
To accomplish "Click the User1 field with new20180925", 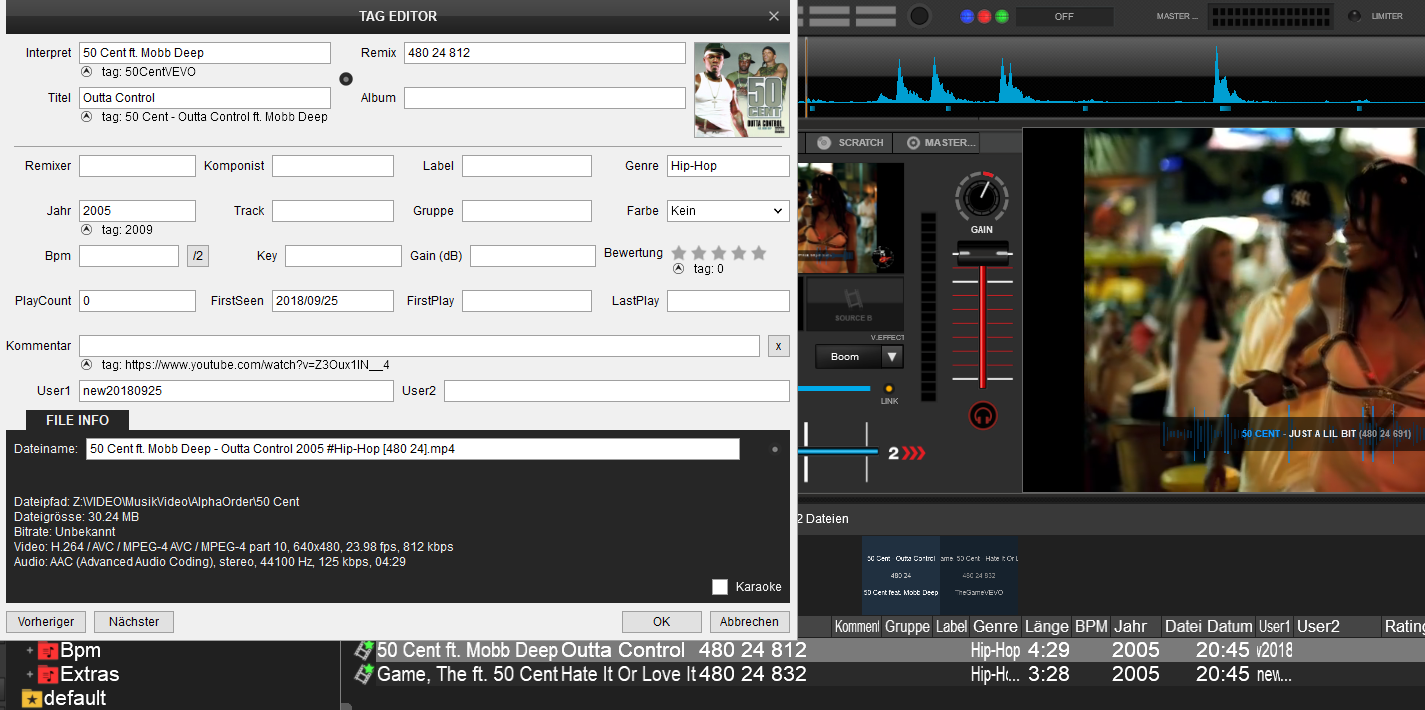I will pyautogui.click(x=236, y=391).
